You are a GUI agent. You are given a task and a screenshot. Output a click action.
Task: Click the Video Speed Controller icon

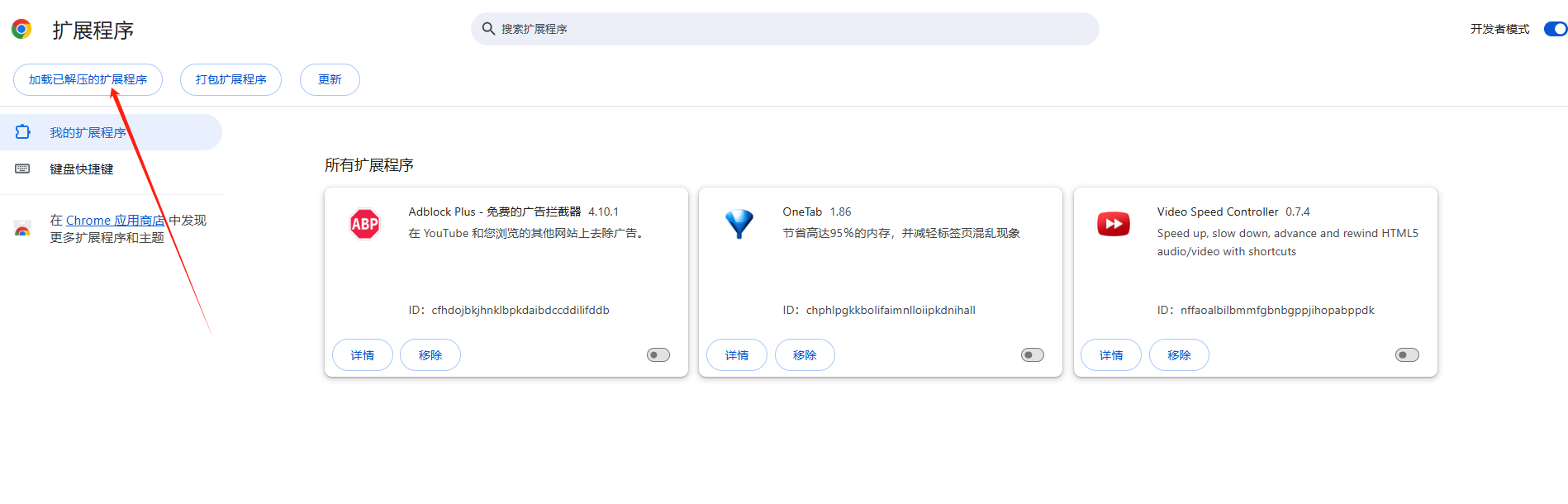point(1113,224)
